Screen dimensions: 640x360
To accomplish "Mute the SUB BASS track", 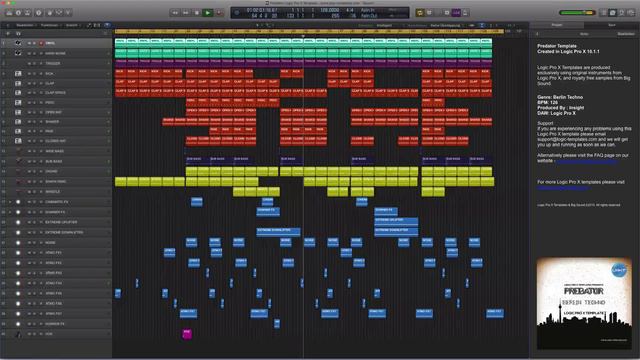I will click(29, 161).
